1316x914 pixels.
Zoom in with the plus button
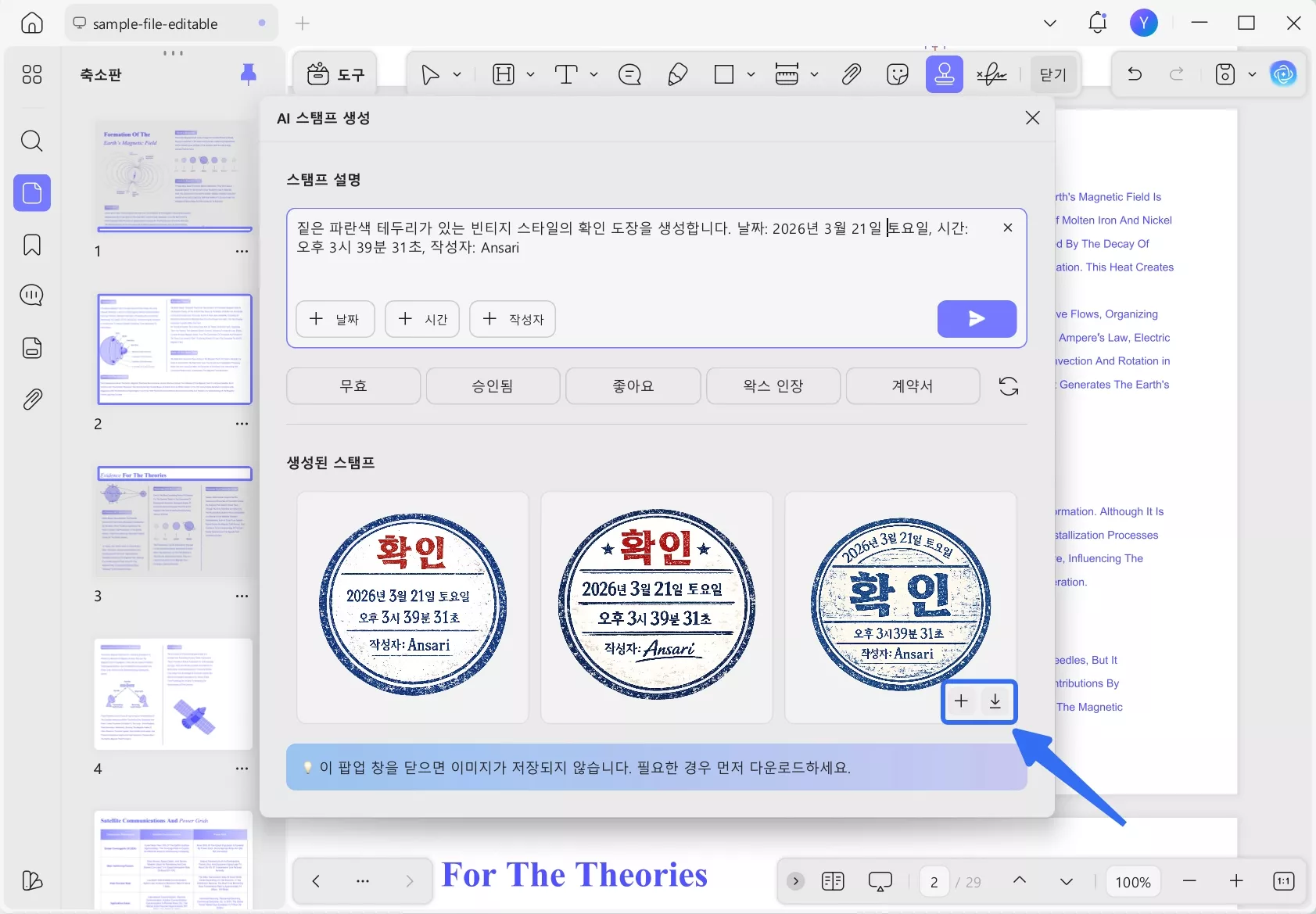1236,881
